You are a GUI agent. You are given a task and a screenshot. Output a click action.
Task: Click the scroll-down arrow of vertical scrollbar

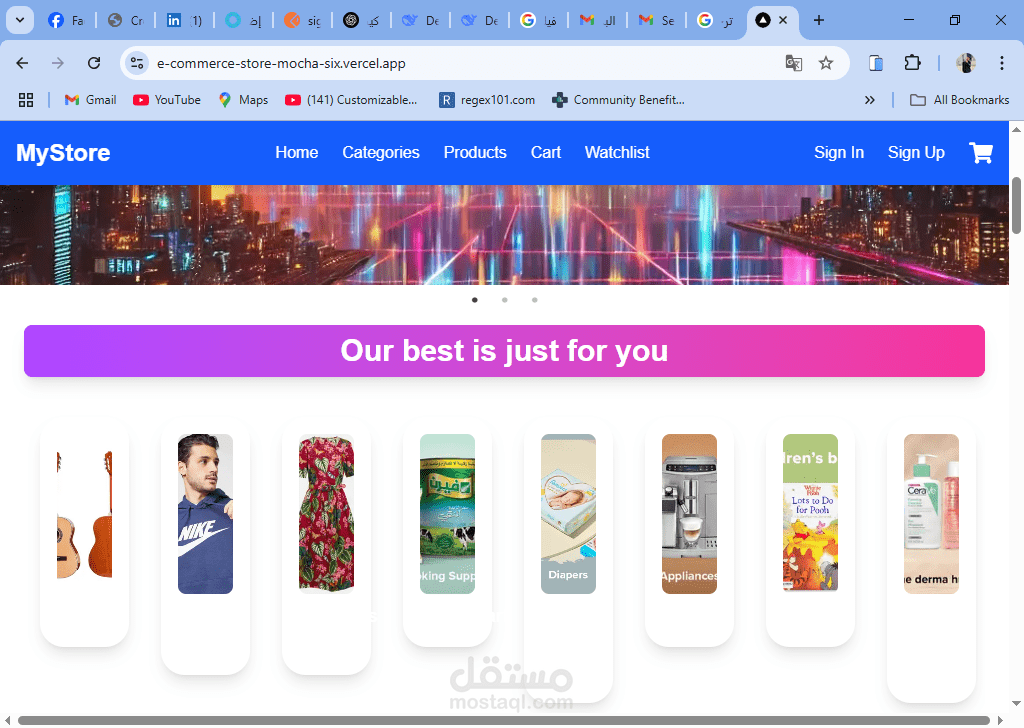(x=1016, y=704)
